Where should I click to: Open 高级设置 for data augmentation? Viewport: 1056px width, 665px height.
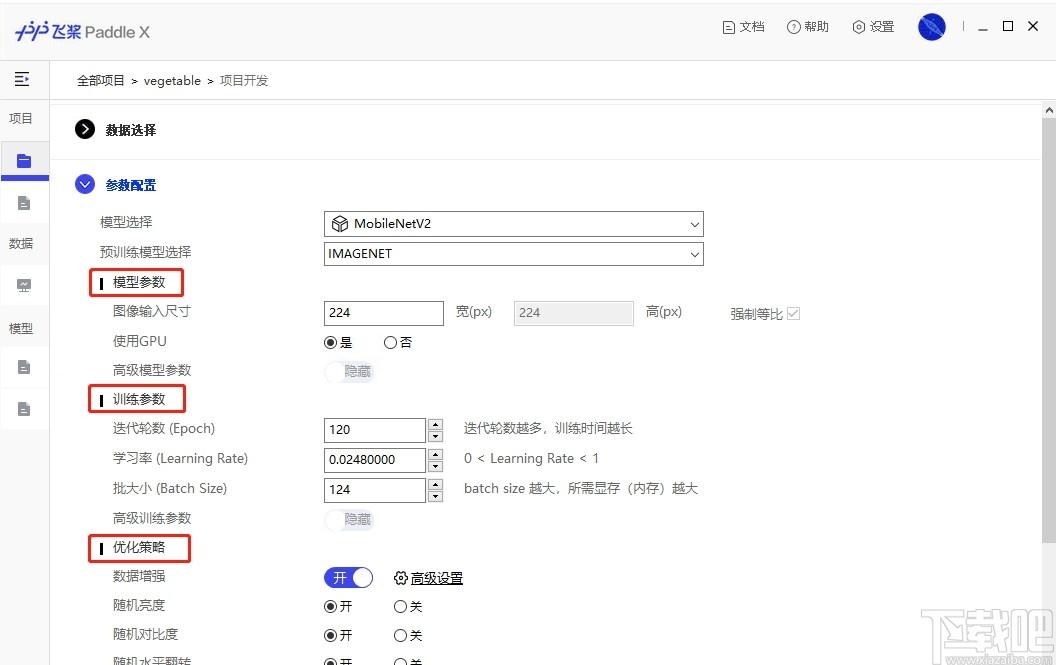click(x=428, y=578)
